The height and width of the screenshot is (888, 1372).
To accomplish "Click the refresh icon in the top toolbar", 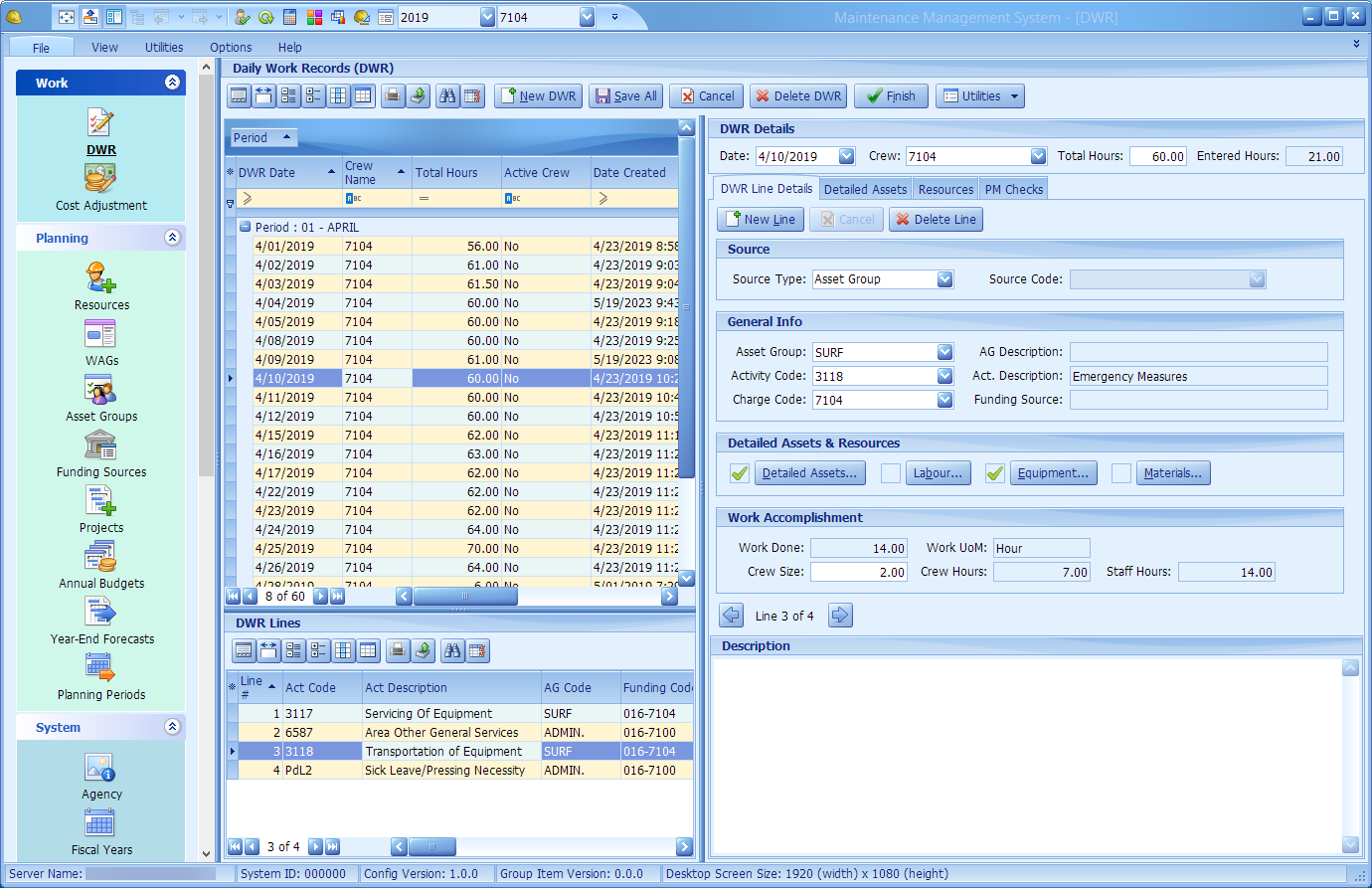I will coord(264,17).
